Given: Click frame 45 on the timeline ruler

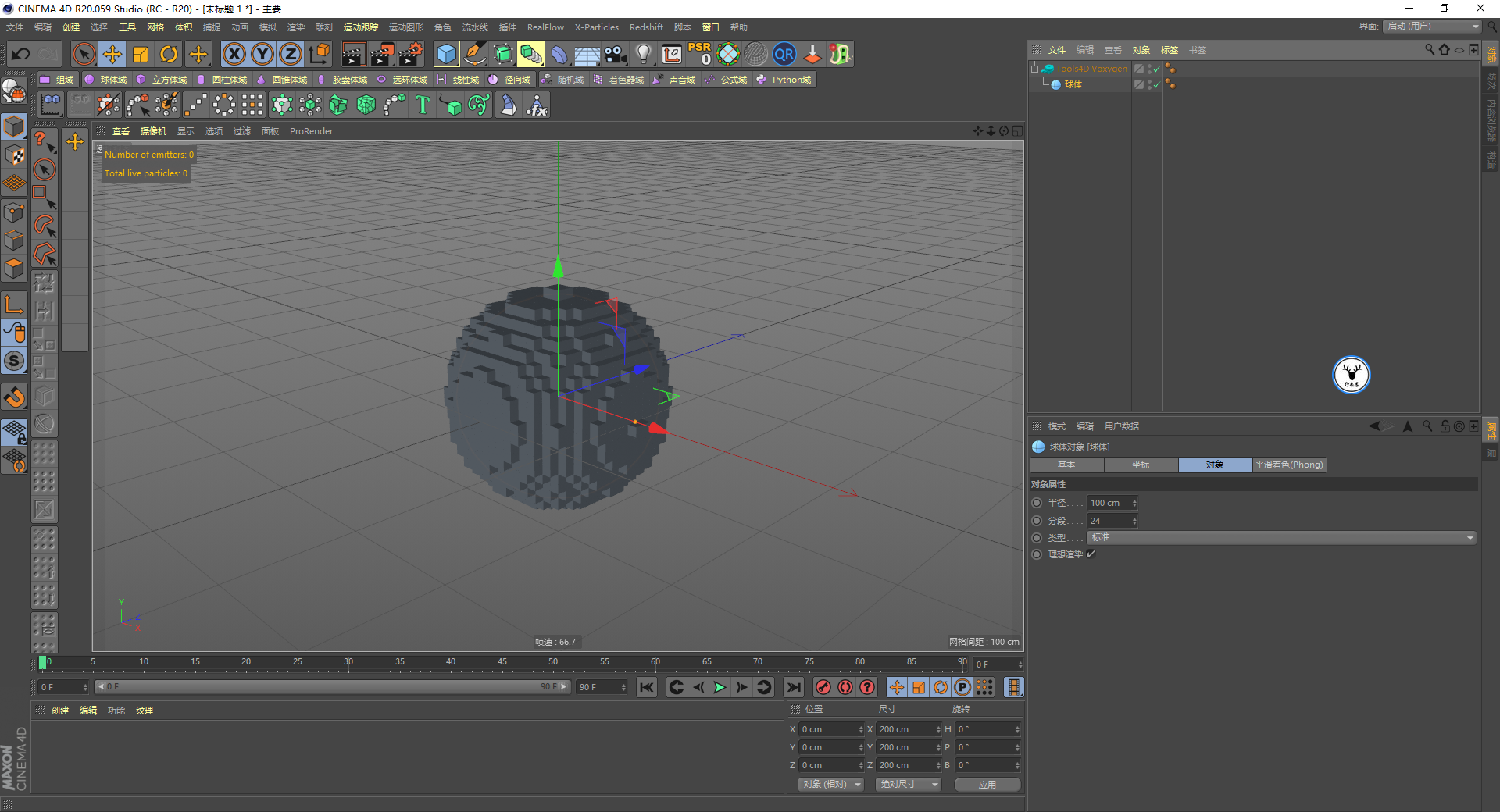Looking at the screenshot, I should click(502, 662).
